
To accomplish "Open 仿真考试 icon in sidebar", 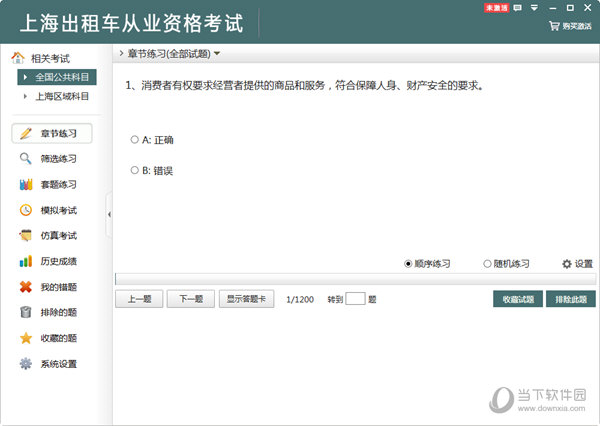I will pyautogui.click(x=26, y=236).
